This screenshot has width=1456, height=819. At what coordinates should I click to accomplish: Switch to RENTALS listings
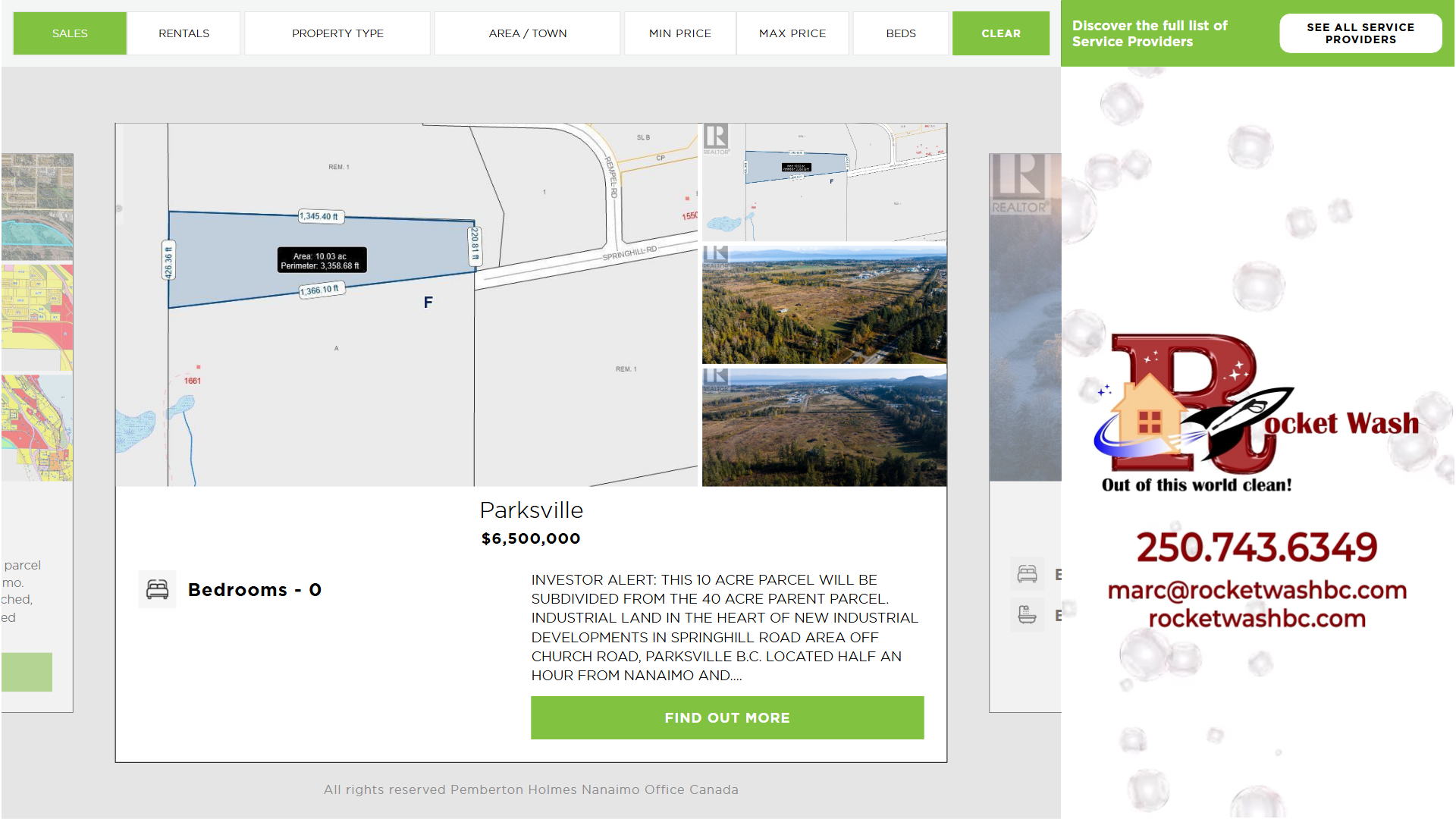click(184, 33)
